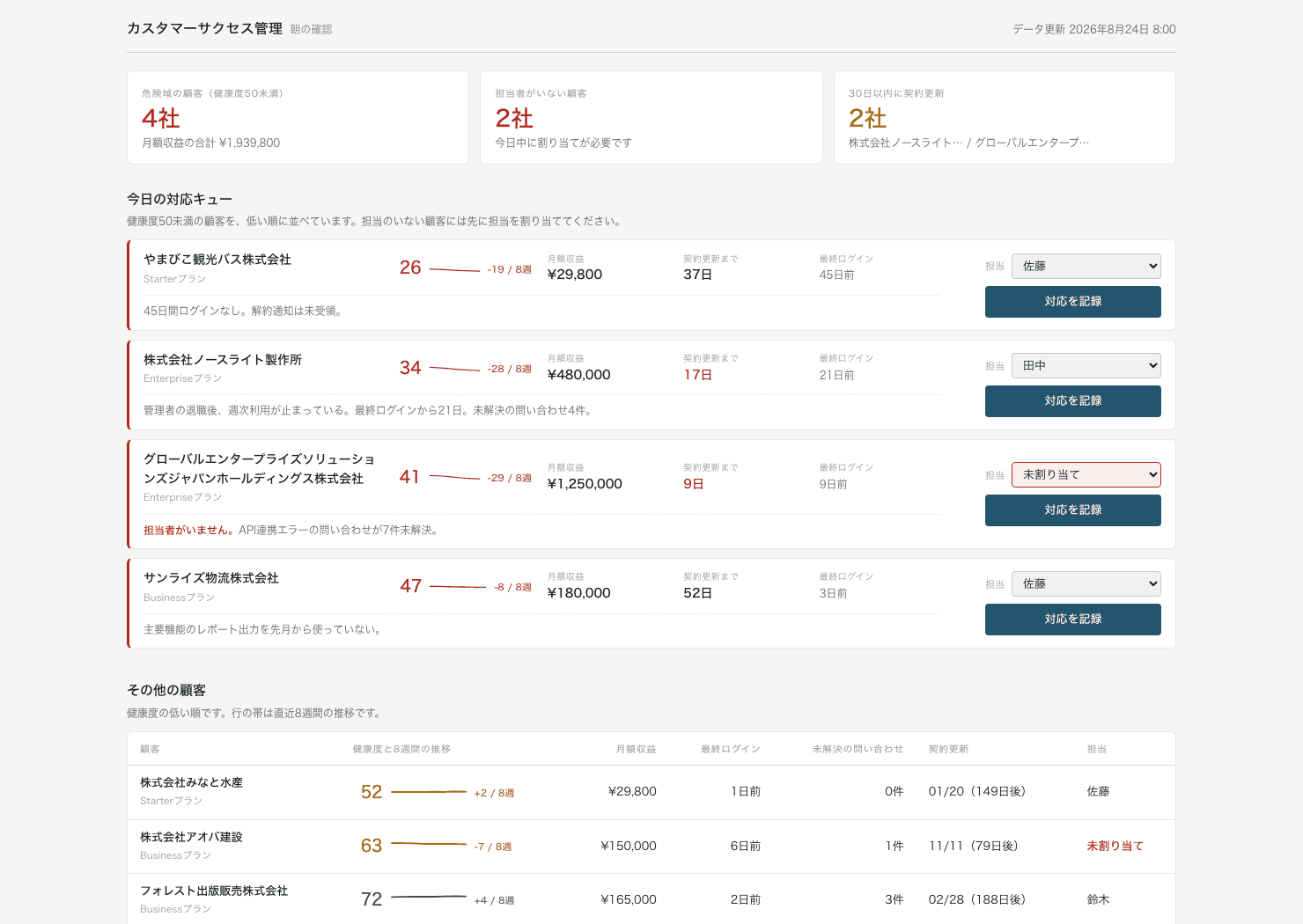Open the 未割り当て assignee dropdown

1086,474
